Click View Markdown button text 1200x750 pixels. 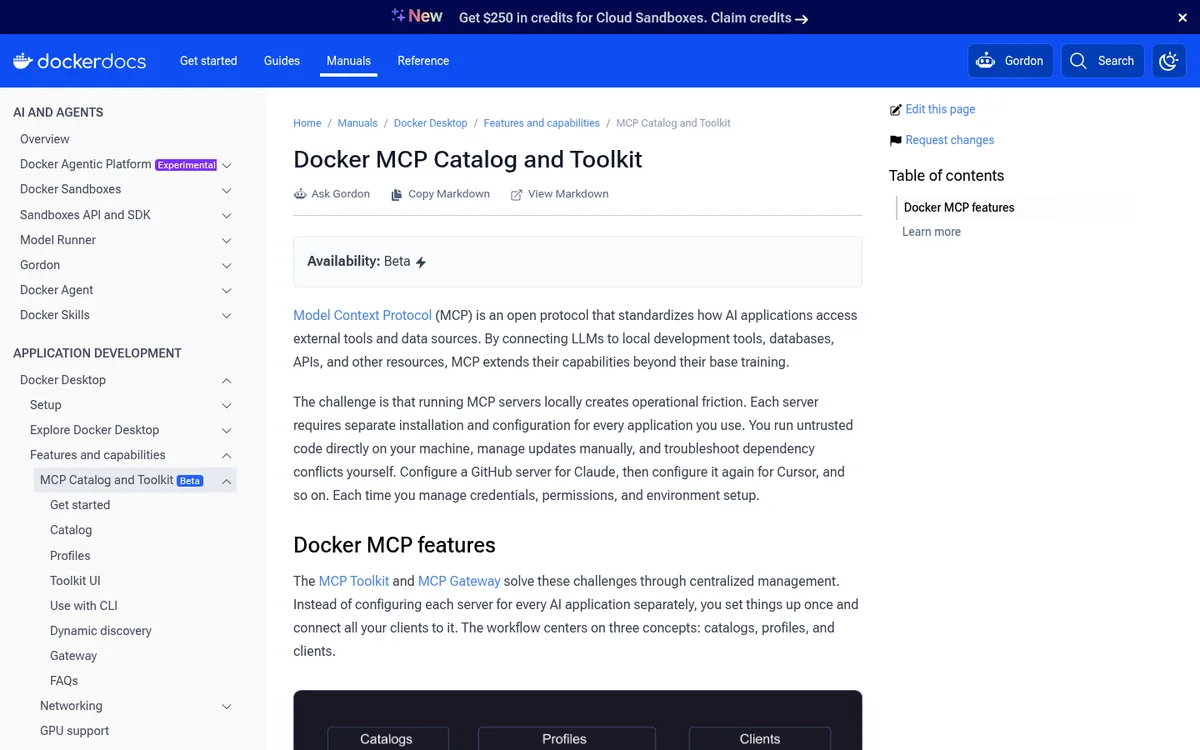(x=568, y=194)
